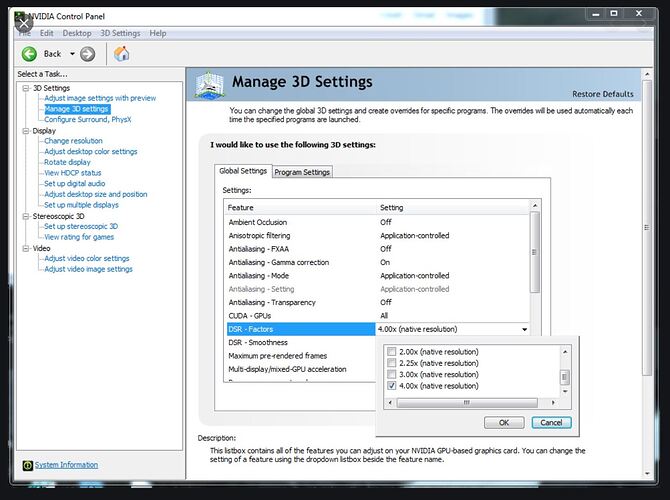
Task: Select the Anisotropic filtering row
Action: pyautogui.click(x=376, y=235)
